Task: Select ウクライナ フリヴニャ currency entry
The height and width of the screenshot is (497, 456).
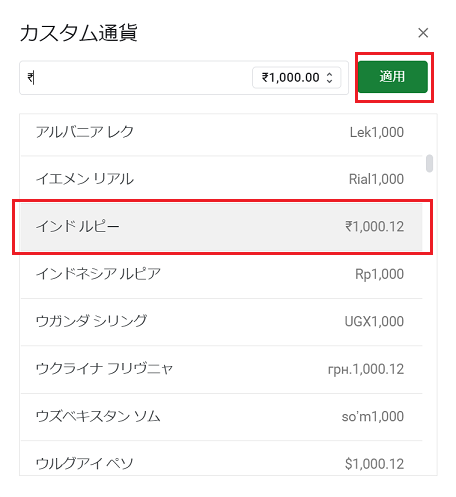Action: click(x=222, y=369)
